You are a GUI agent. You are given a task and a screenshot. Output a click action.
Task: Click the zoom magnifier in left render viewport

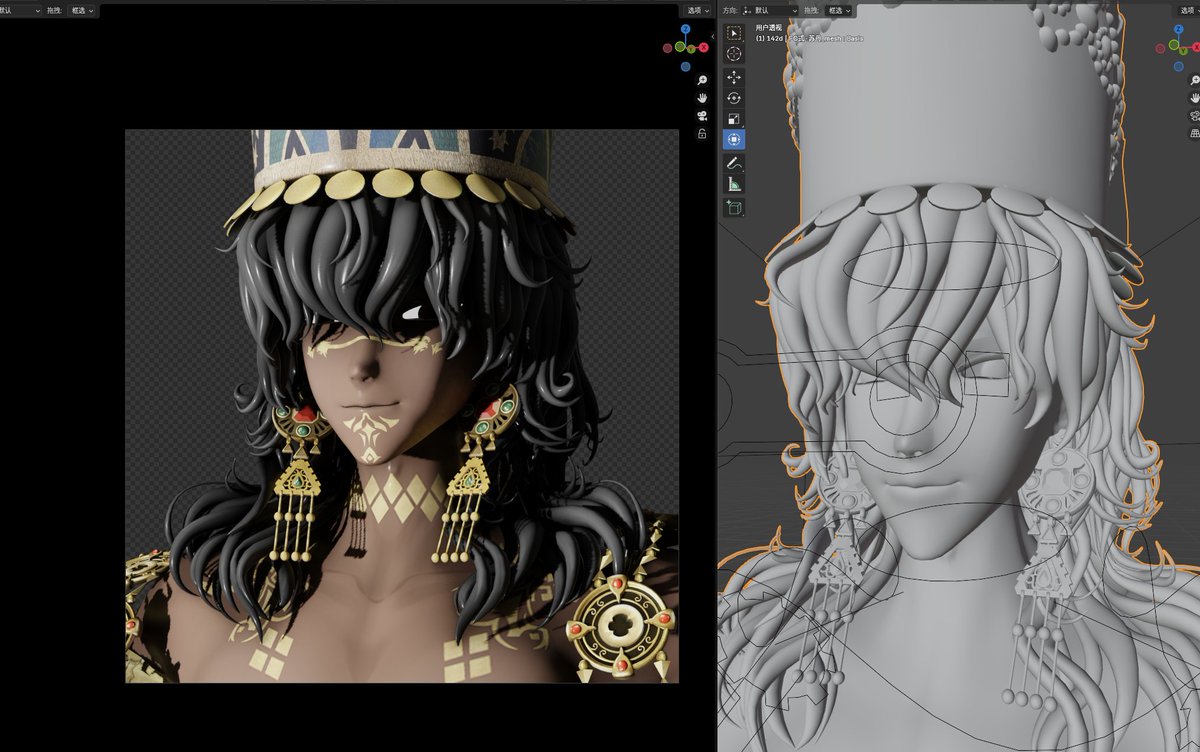tap(703, 80)
